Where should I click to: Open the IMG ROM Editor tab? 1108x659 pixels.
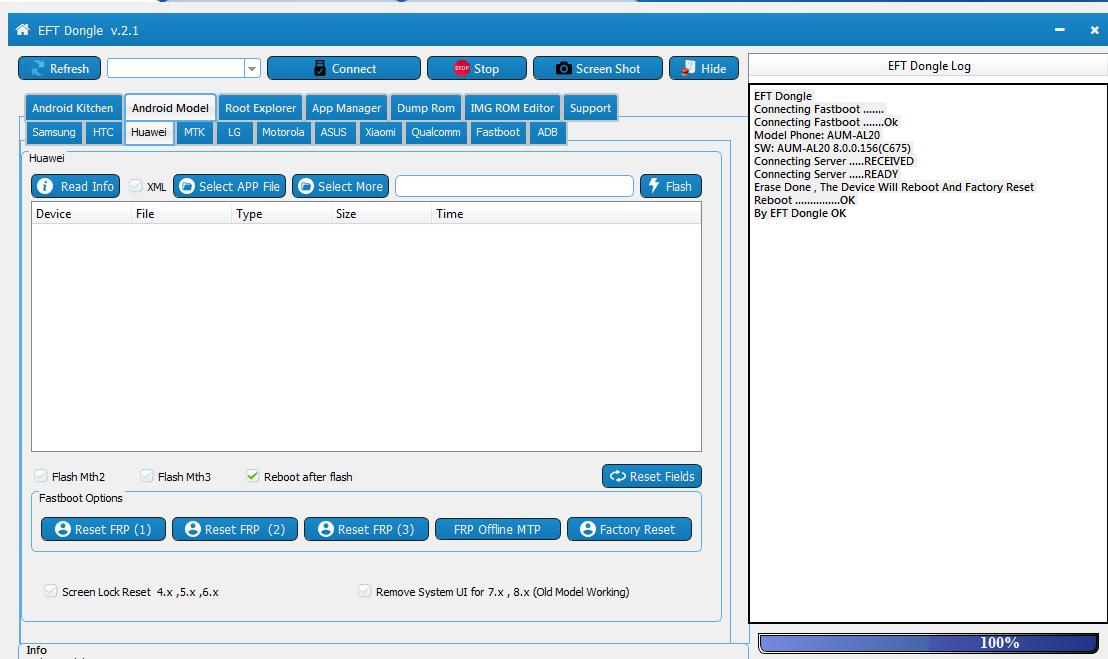512,108
